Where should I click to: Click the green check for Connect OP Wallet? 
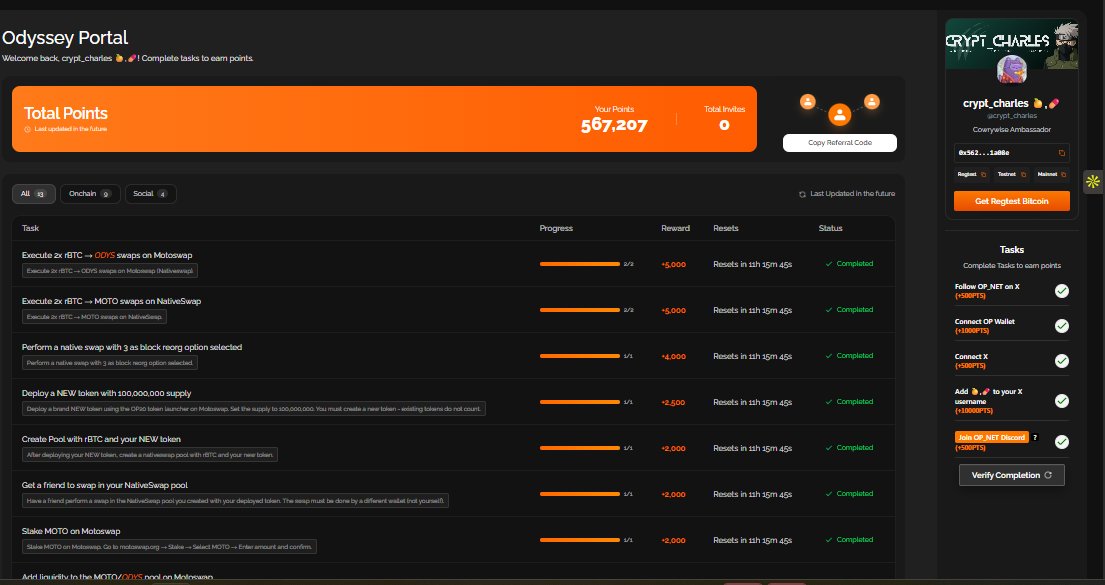[1061, 326]
